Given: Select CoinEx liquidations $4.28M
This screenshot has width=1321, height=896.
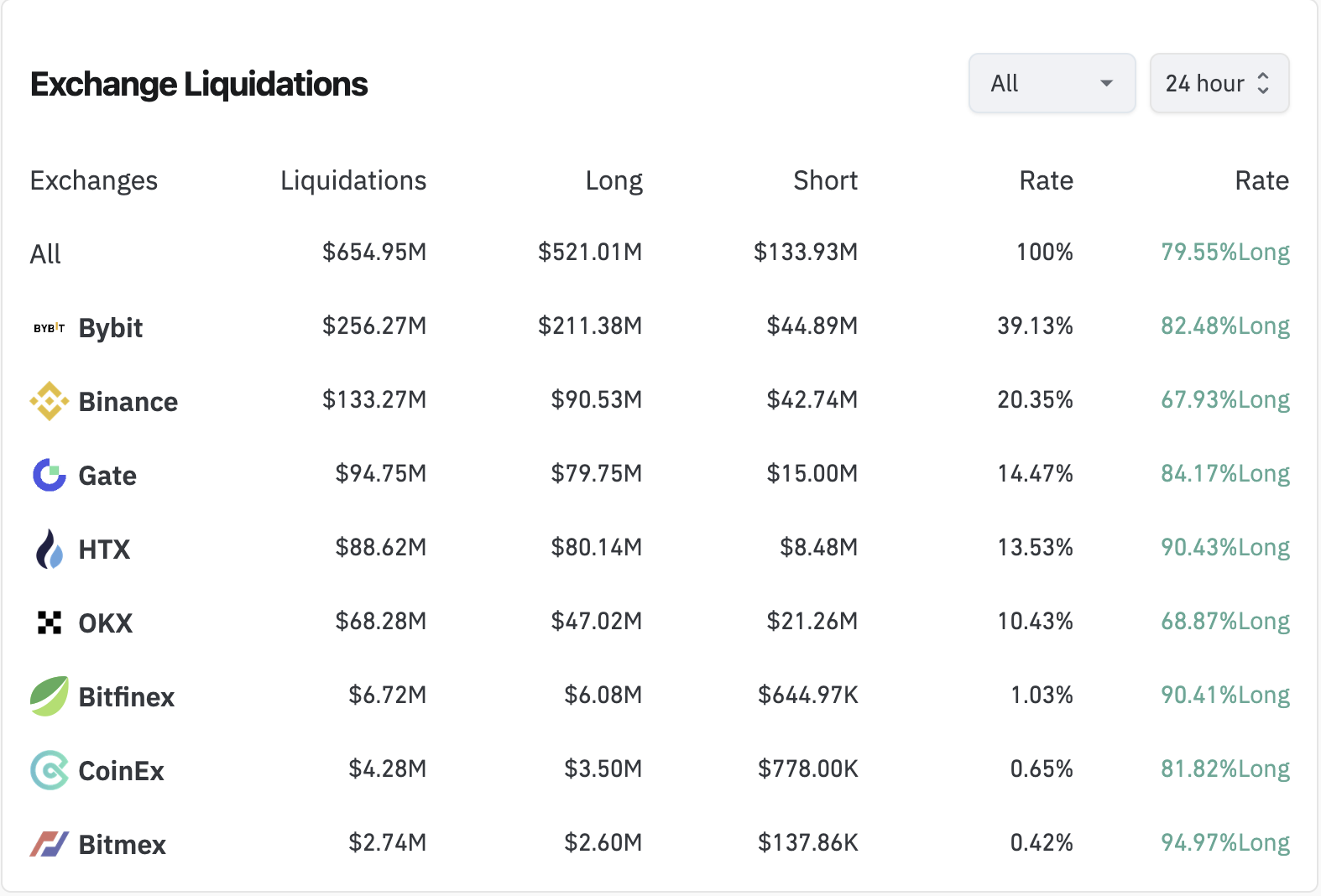Looking at the screenshot, I should point(388,768).
